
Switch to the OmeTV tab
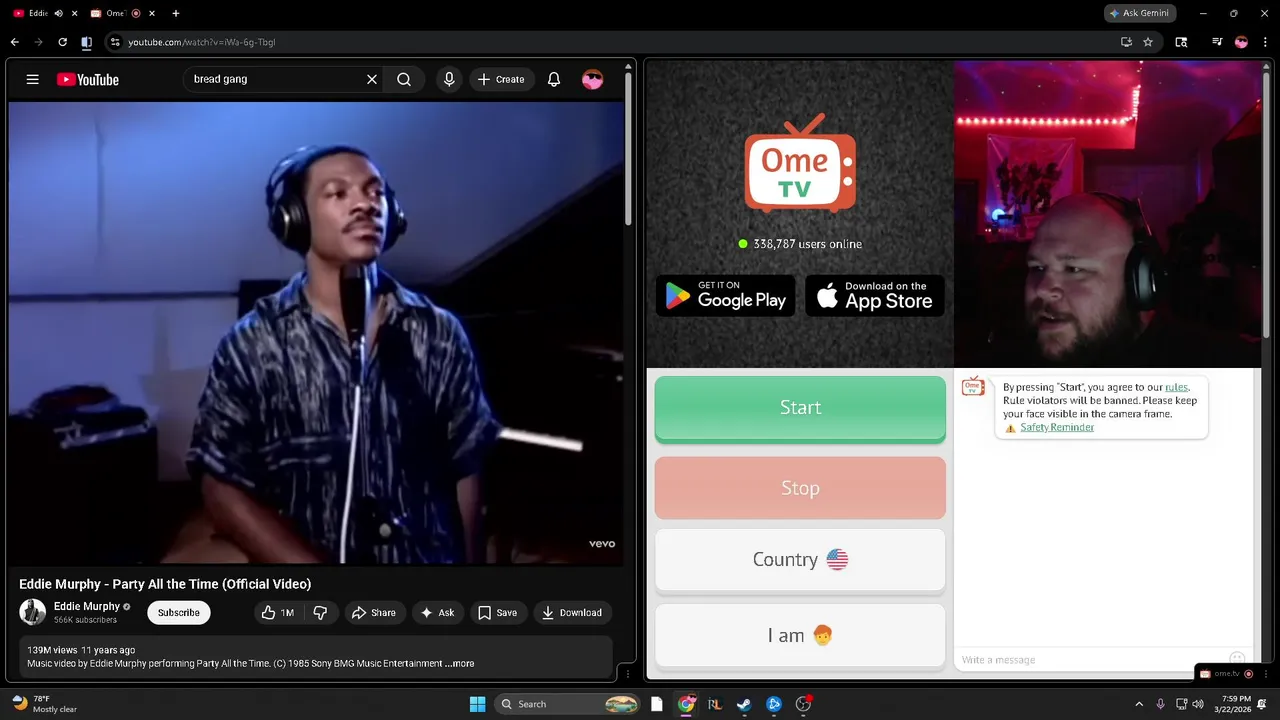tap(114, 13)
